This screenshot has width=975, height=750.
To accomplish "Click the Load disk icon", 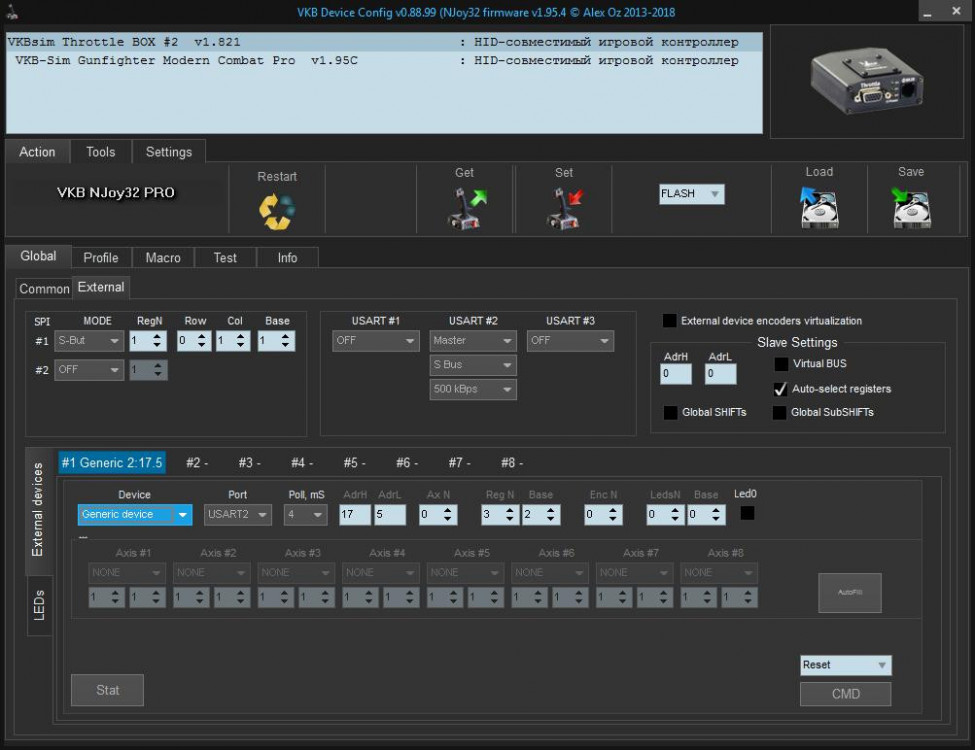I will [819, 208].
